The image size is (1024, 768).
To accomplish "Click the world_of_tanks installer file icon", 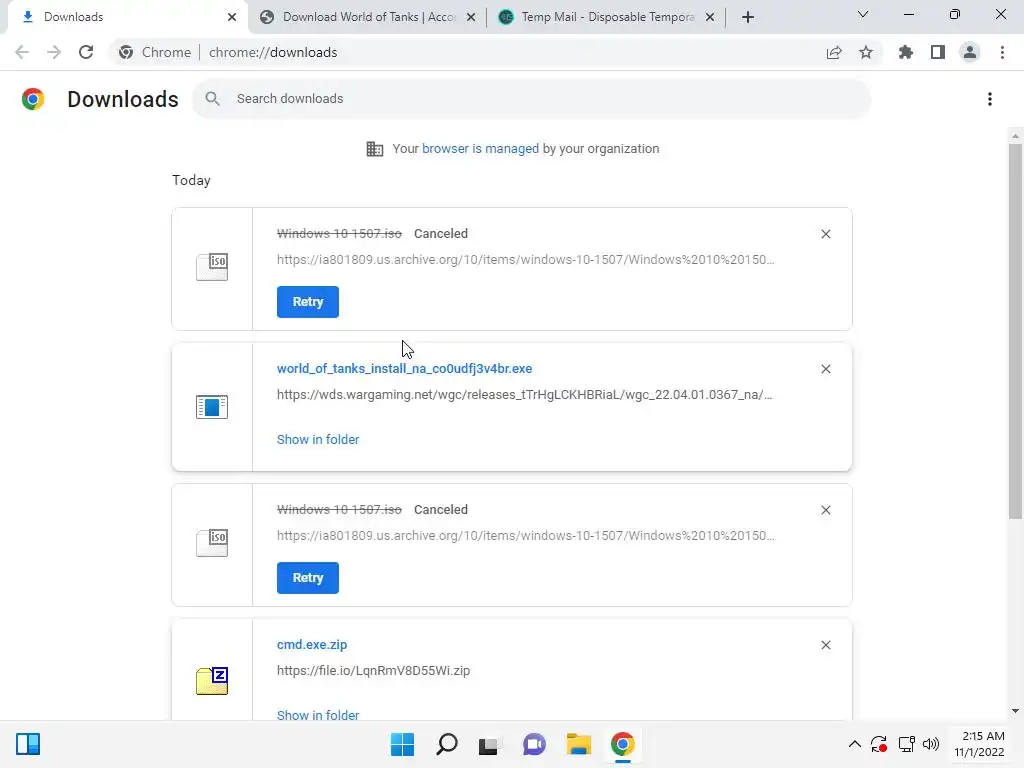I will 212,407.
